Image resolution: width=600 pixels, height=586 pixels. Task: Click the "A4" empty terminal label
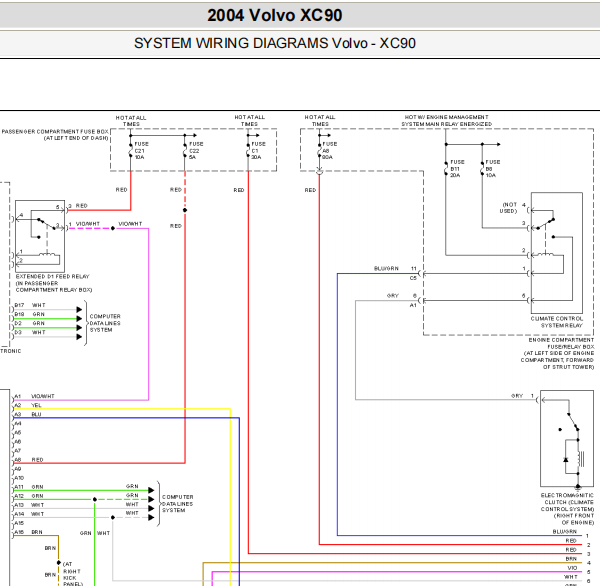[18, 424]
